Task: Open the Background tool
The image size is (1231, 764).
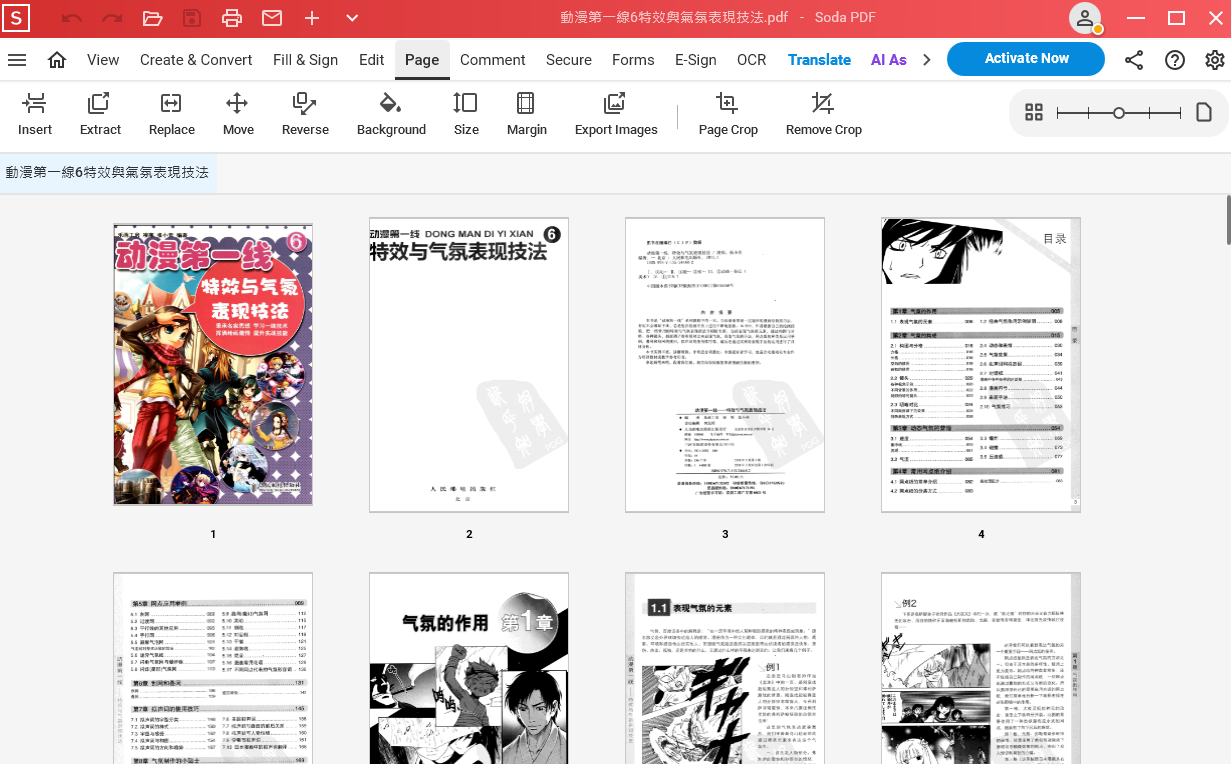Action: 391,114
